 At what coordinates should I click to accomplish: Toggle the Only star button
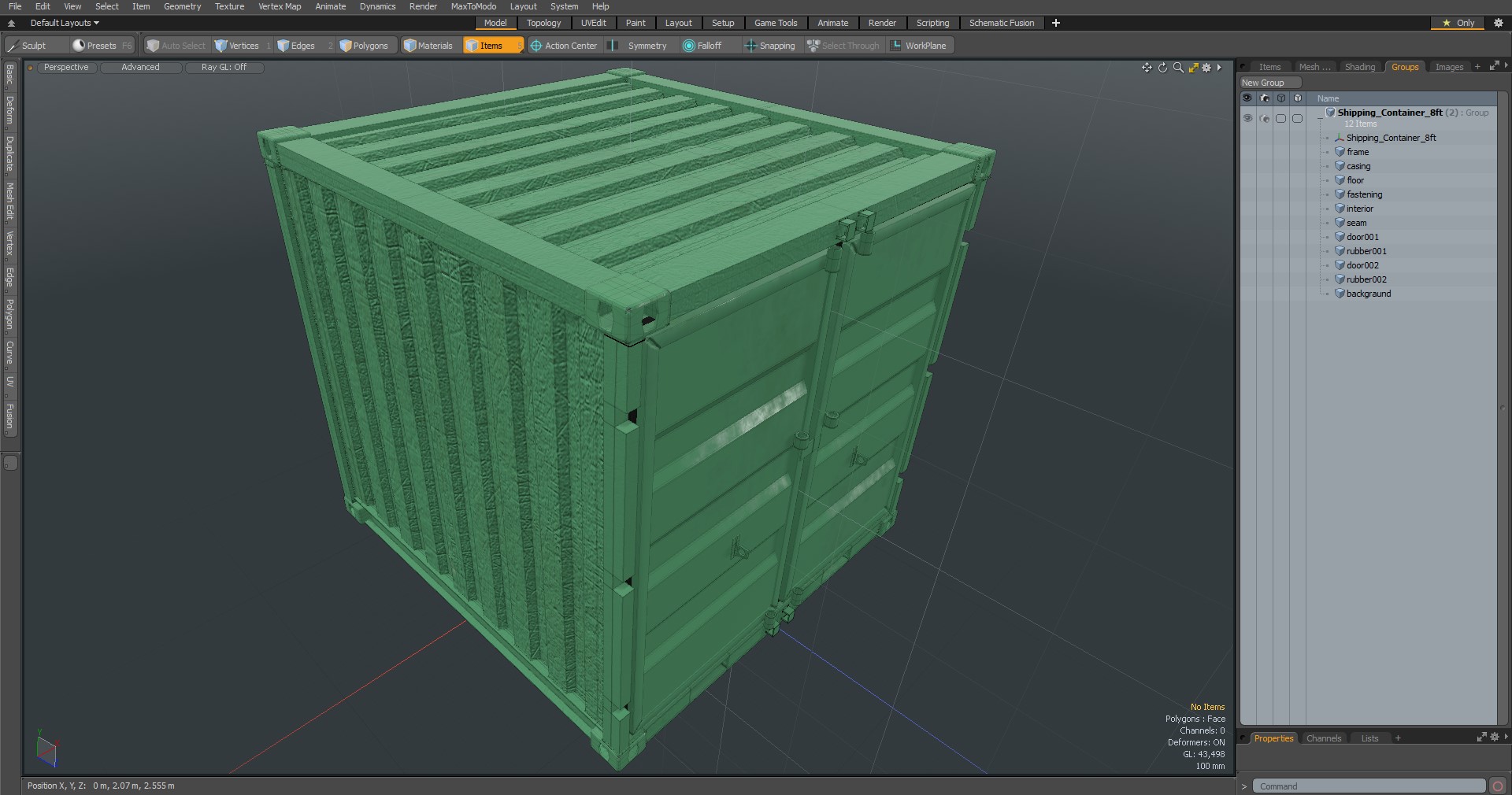[x=1458, y=23]
